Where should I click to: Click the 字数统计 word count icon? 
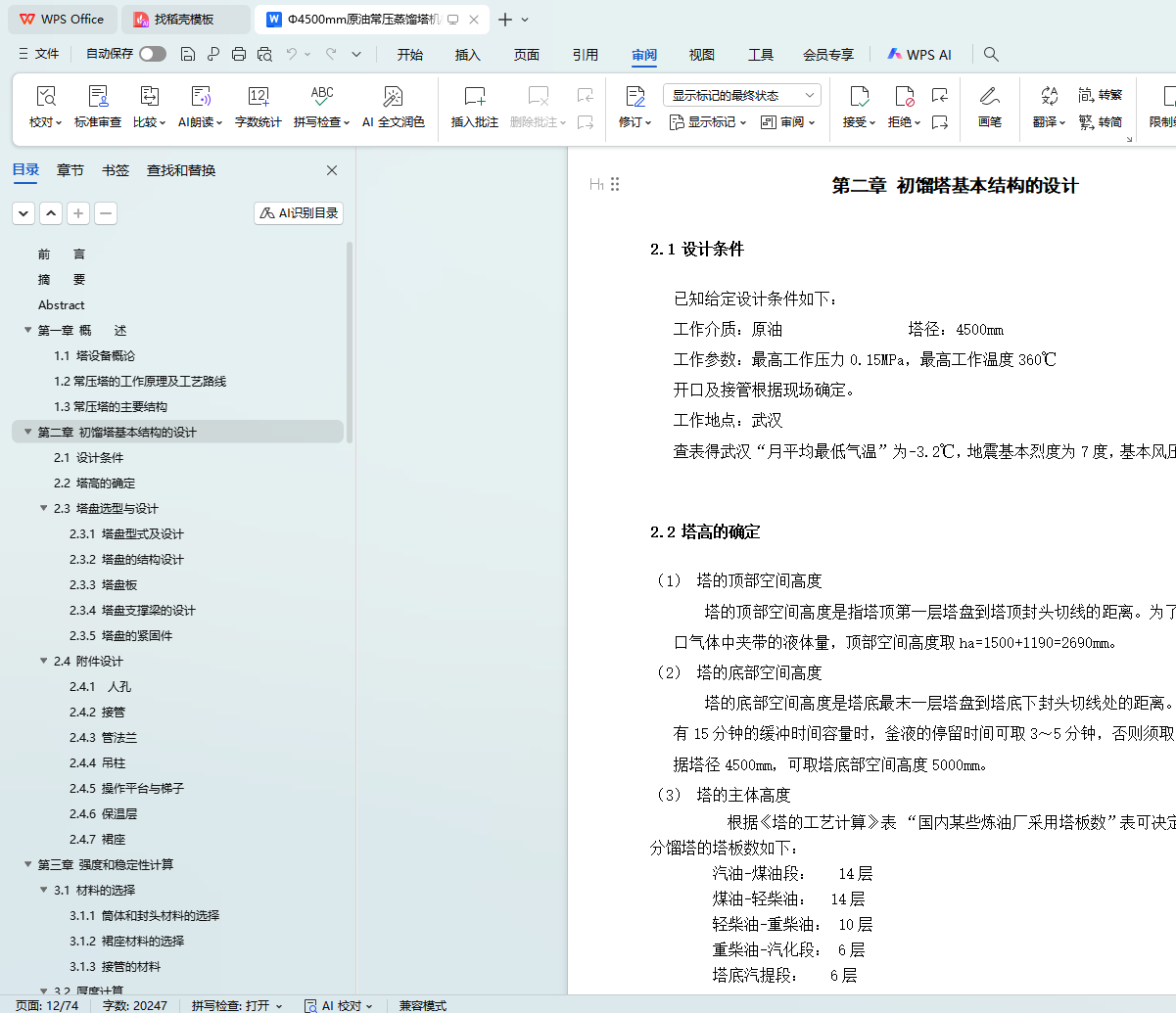point(258,97)
